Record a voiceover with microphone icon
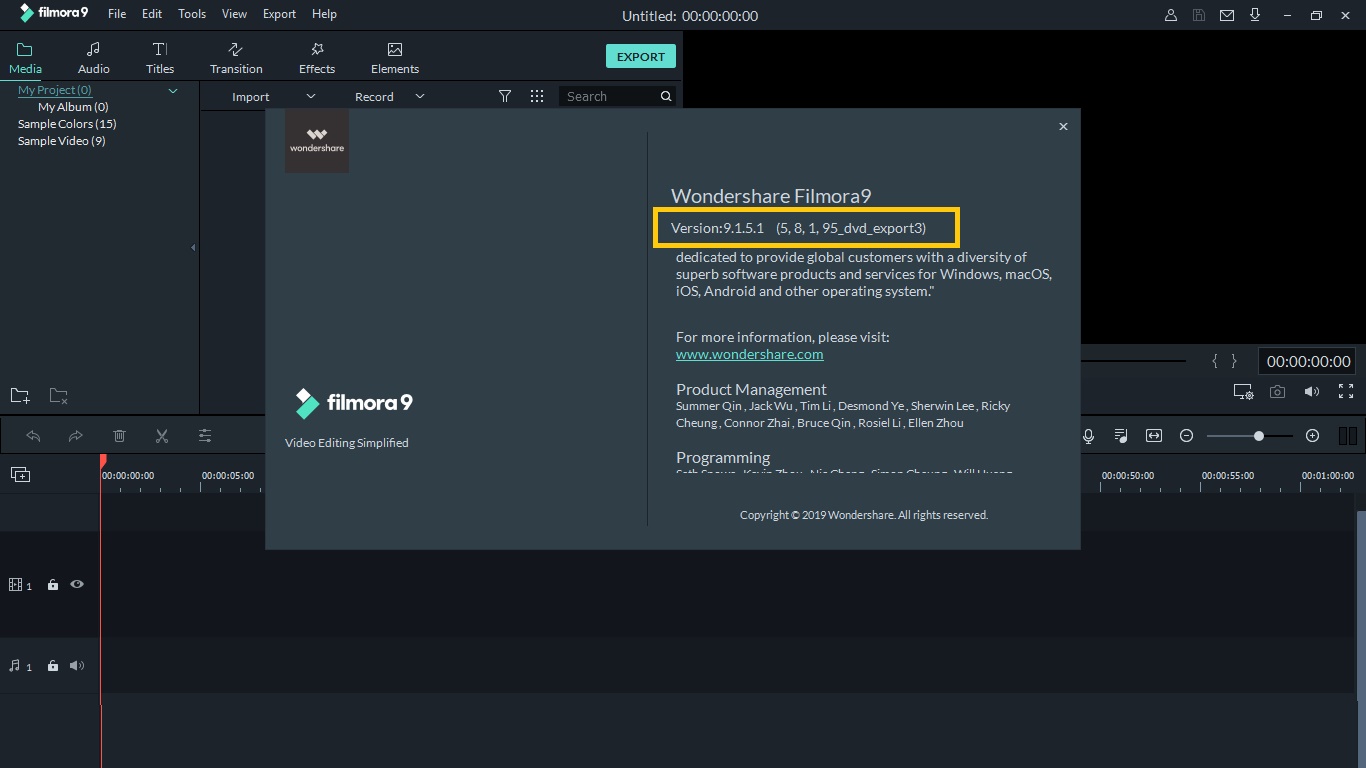The width and height of the screenshot is (1366, 768). 1089,436
